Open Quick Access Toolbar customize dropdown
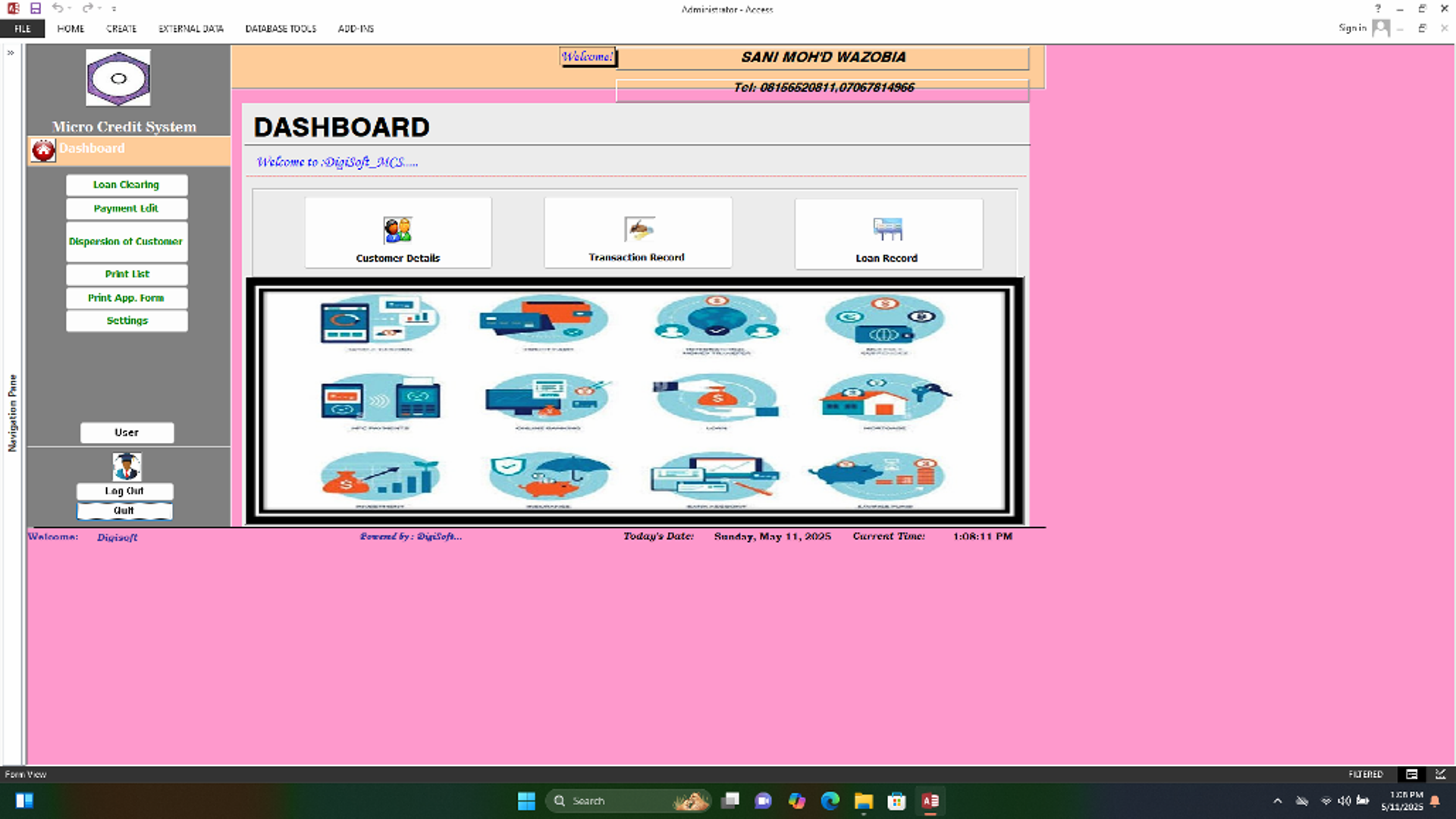Screen dimensions: 1456x819 (114, 9)
